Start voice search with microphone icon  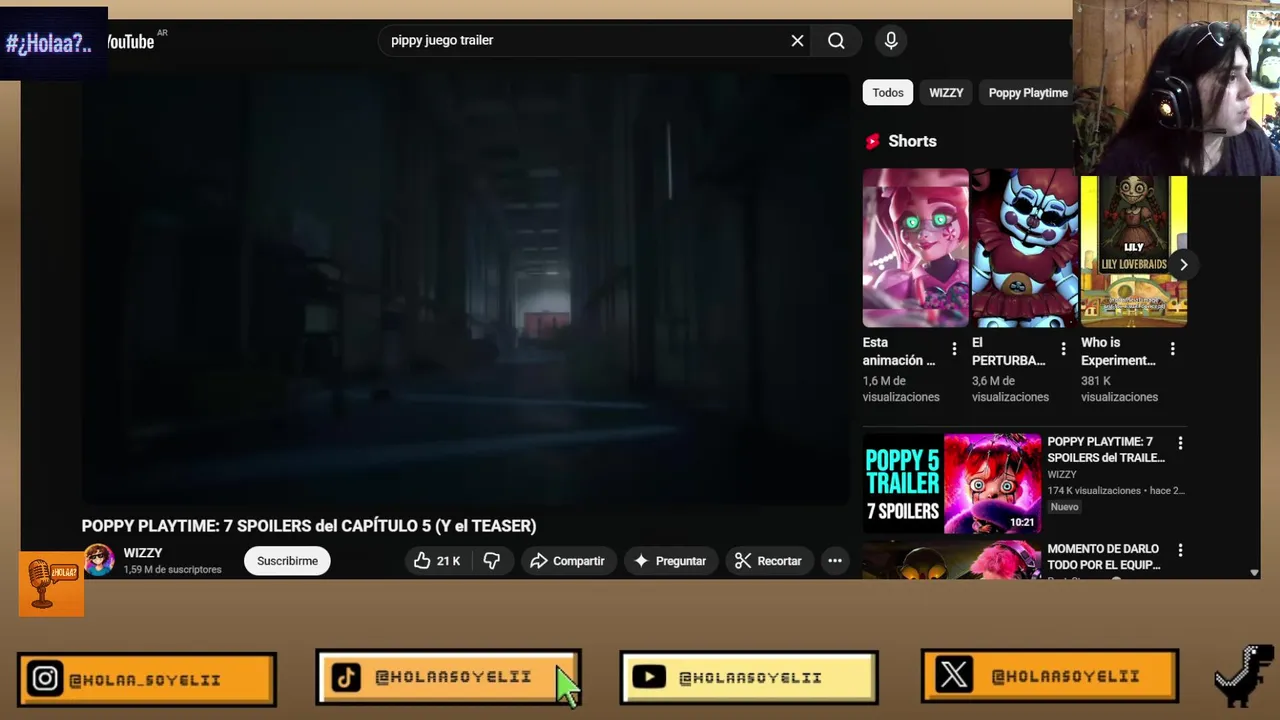click(891, 41)
